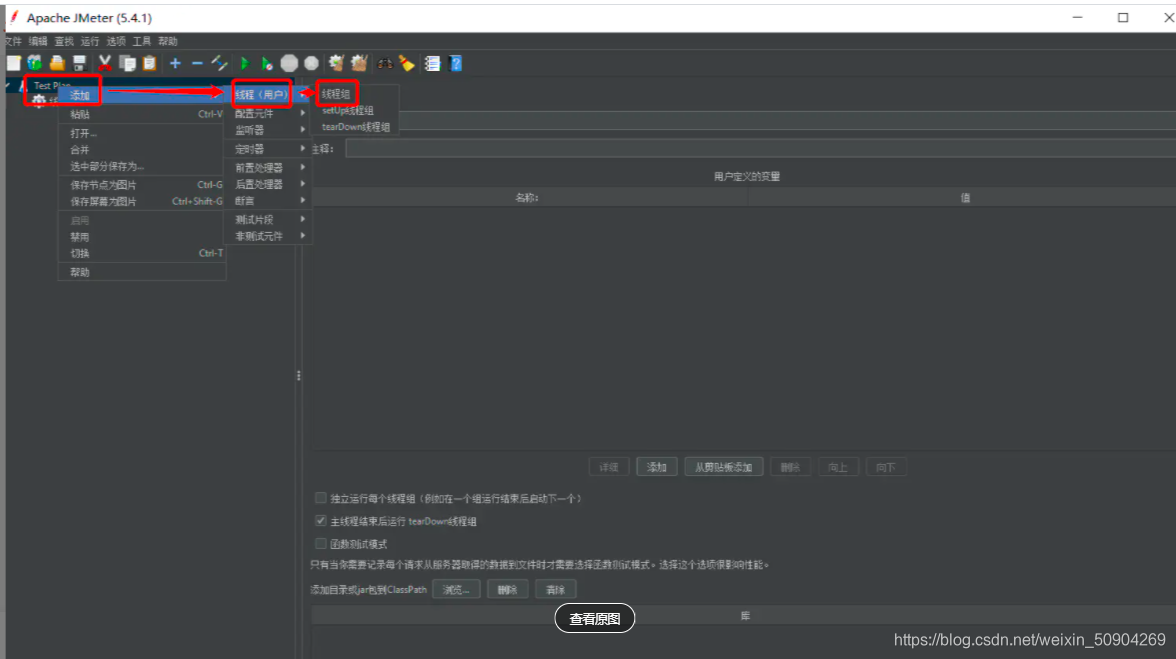The width and height of the screenshot is (1176, 659).
Task: Click into the 注释 comment field
Action: (x=760, y=148)
